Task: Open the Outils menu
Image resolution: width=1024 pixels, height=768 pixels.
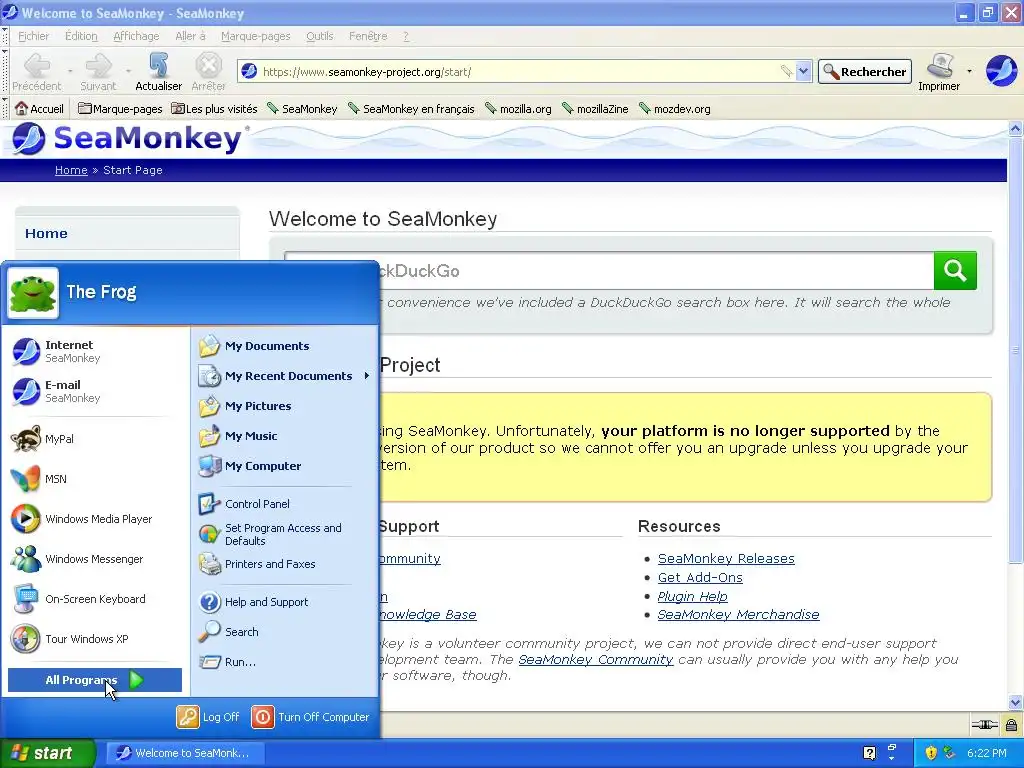Action: [x=319, y=36]
